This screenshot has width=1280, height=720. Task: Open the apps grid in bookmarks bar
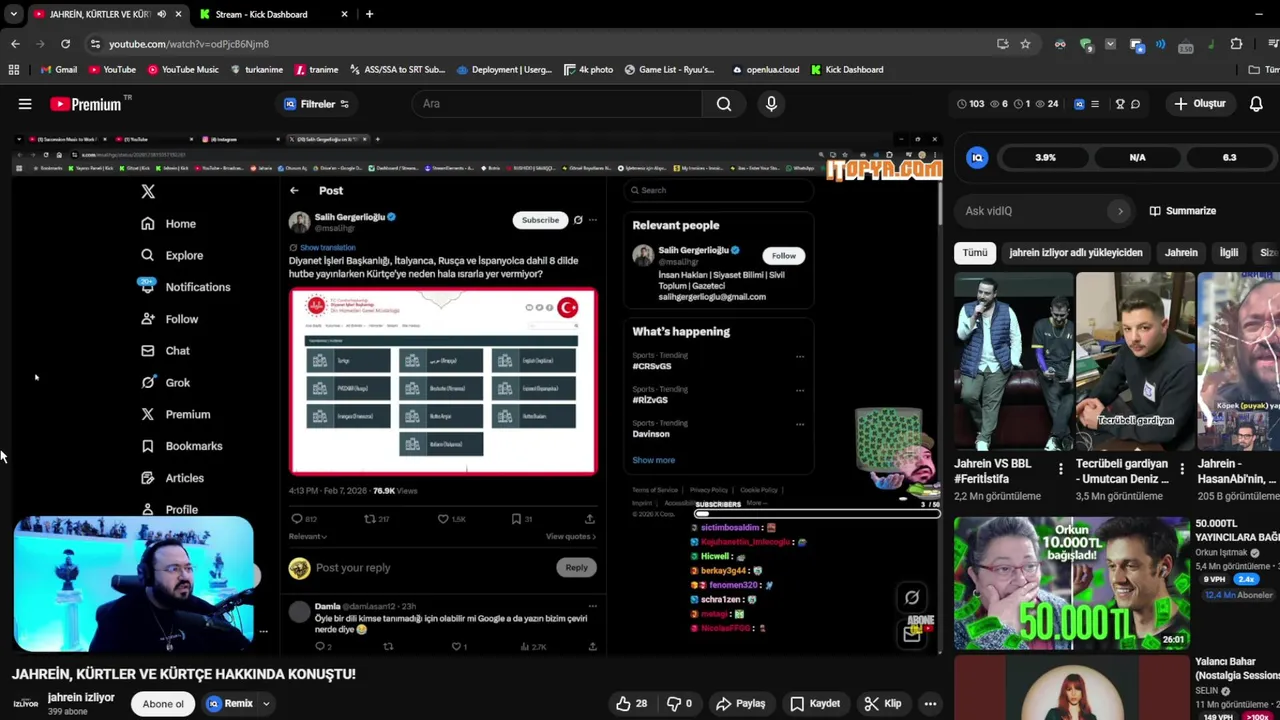(14, 70)
